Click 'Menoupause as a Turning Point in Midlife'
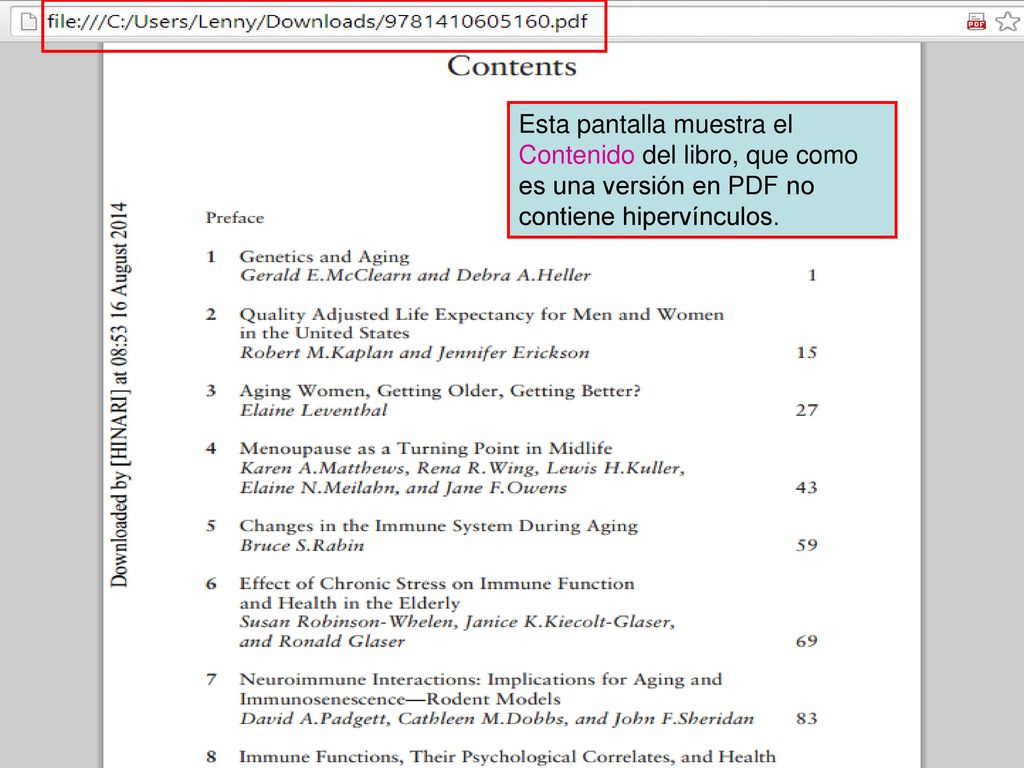This screenshot has height=768, width=1024. pyautogui.click(x=426, y=449)
